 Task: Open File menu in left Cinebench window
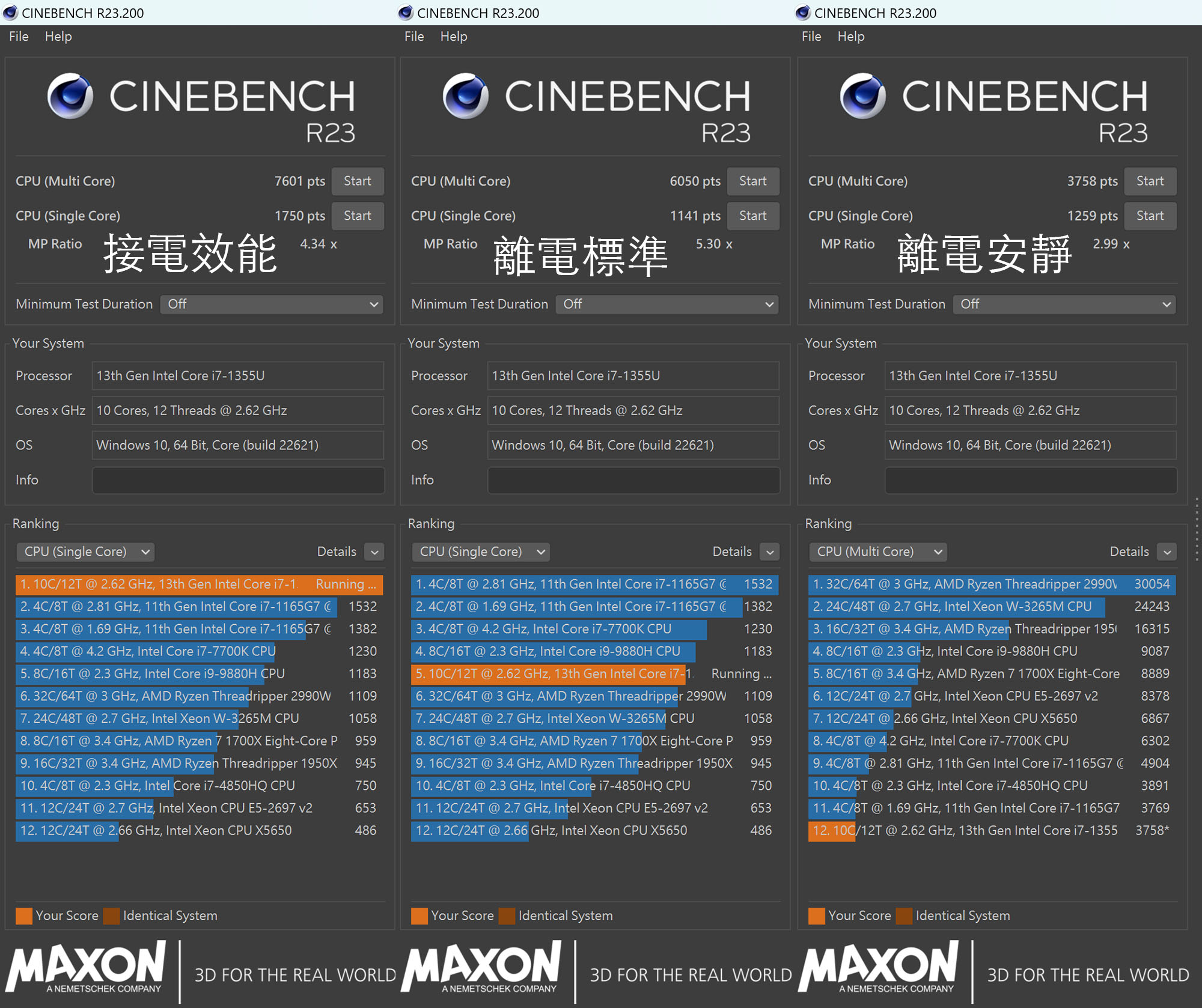pyautogui.click(x=19, y=37)
